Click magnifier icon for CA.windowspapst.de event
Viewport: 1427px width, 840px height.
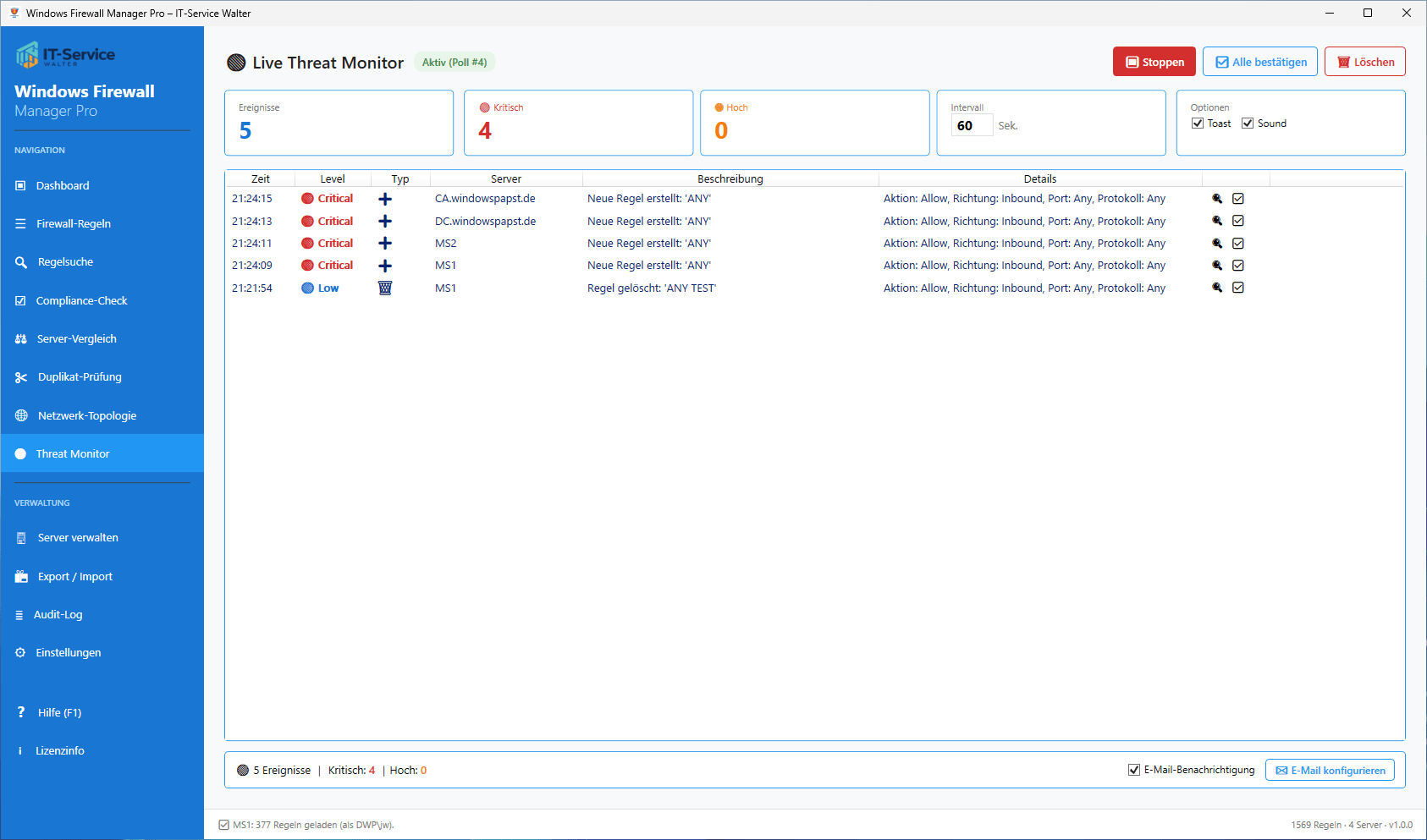(x=1217, y=199)
